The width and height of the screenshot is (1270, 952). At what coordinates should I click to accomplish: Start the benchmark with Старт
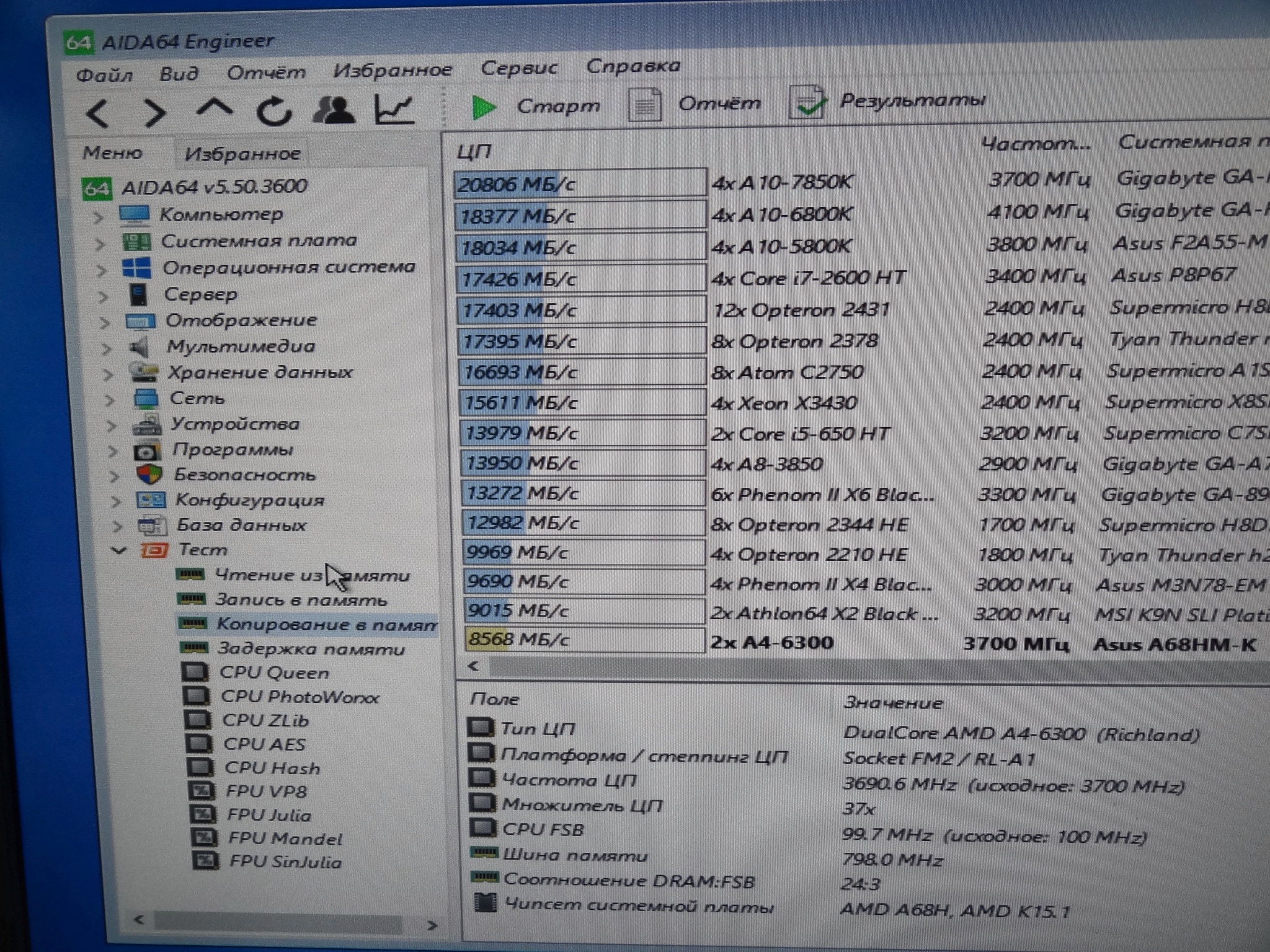point(535,106)
